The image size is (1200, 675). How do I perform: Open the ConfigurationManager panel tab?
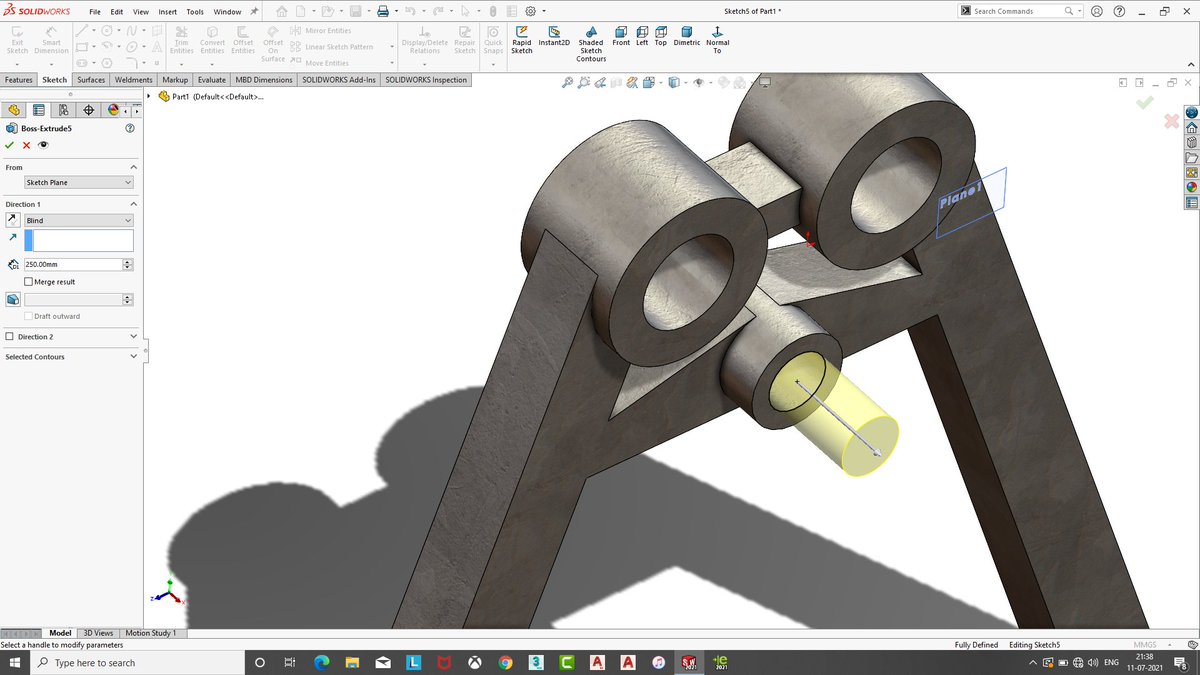[64, 110]
